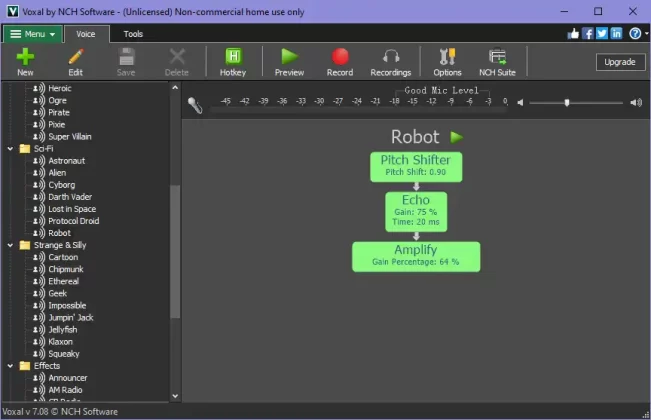651x420 pixels.
Task: Select the Alien voice
Action: 57,173
